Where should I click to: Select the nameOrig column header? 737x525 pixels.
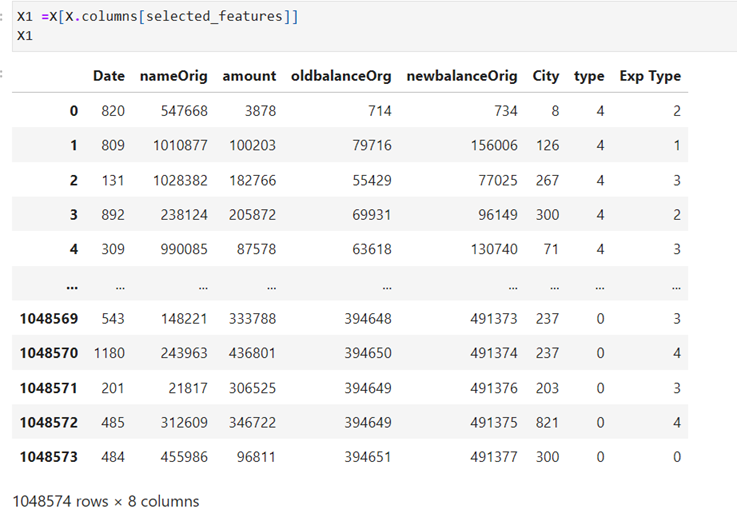173,76
